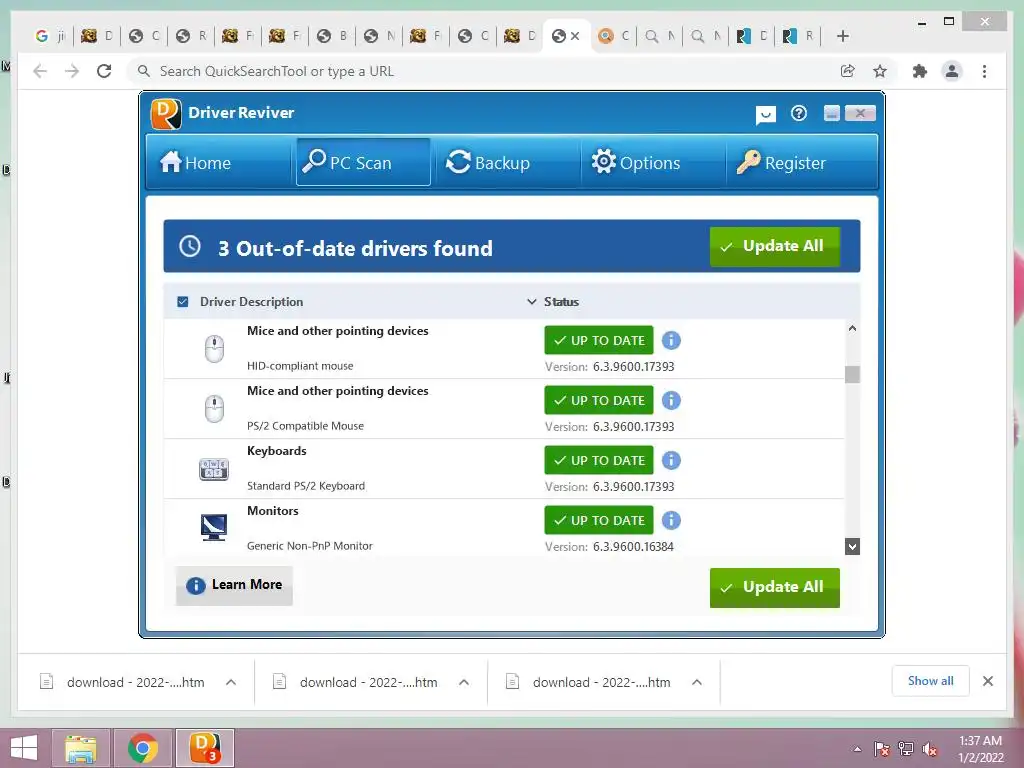Image resolution: width=1024 pixels, height=768 pixels.
Task: Bookmark this page with star icon
Action: coord(880,71)
